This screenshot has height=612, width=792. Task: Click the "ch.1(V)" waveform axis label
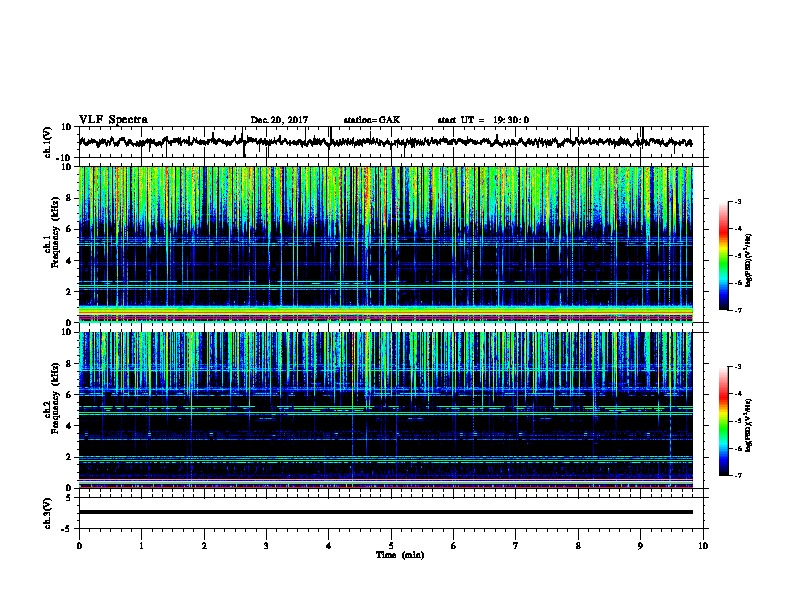pos(48,142)
